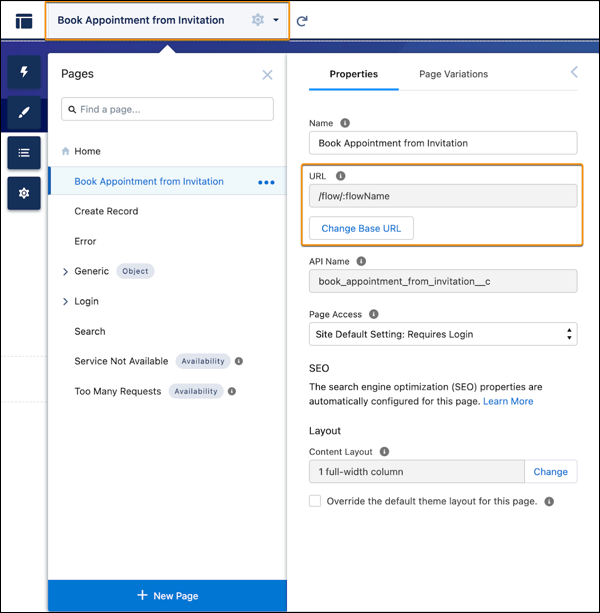Screen dimensions: 600x613
Task: Enable override default theme layout checkbox
Action: coord(315,501)
